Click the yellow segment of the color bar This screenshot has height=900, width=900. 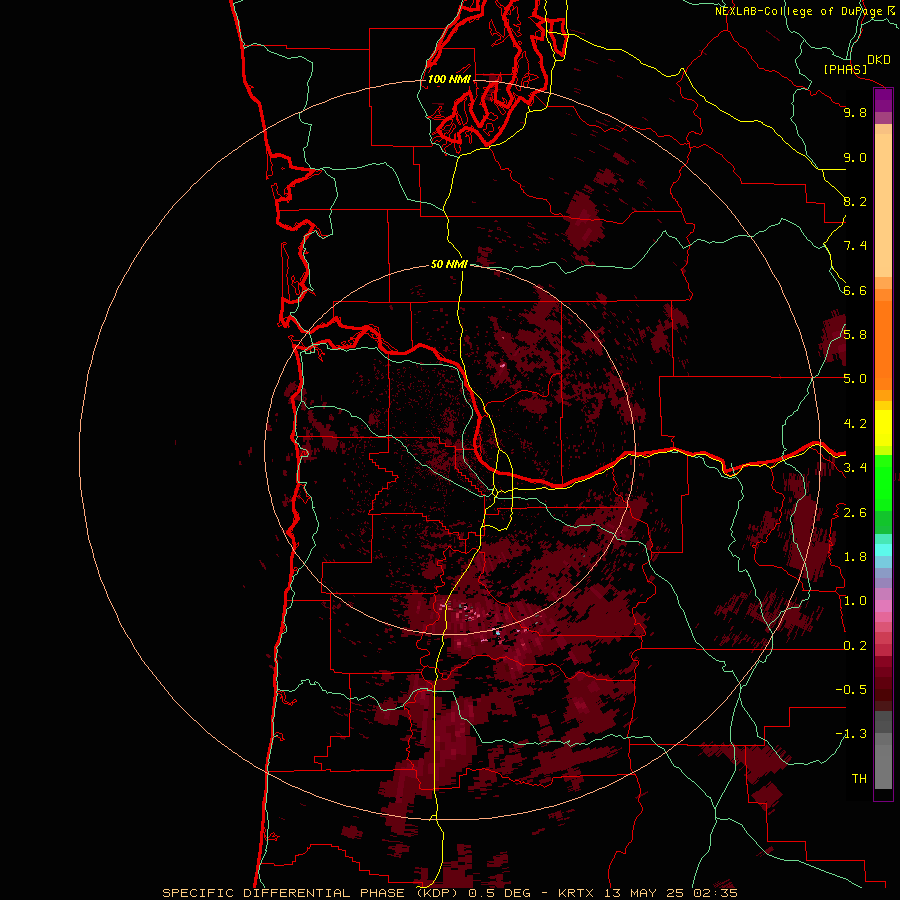coord(883,428)
